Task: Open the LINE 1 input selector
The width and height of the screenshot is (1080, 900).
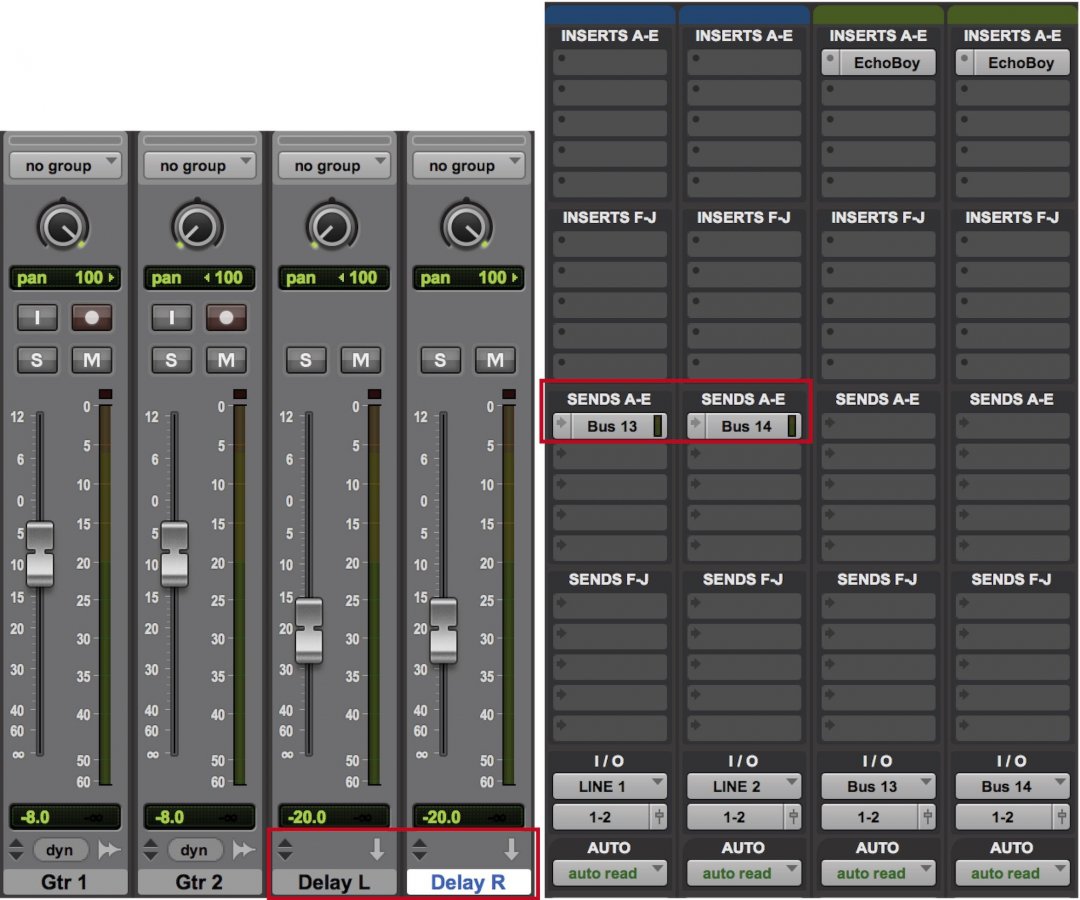Action: 609,786
